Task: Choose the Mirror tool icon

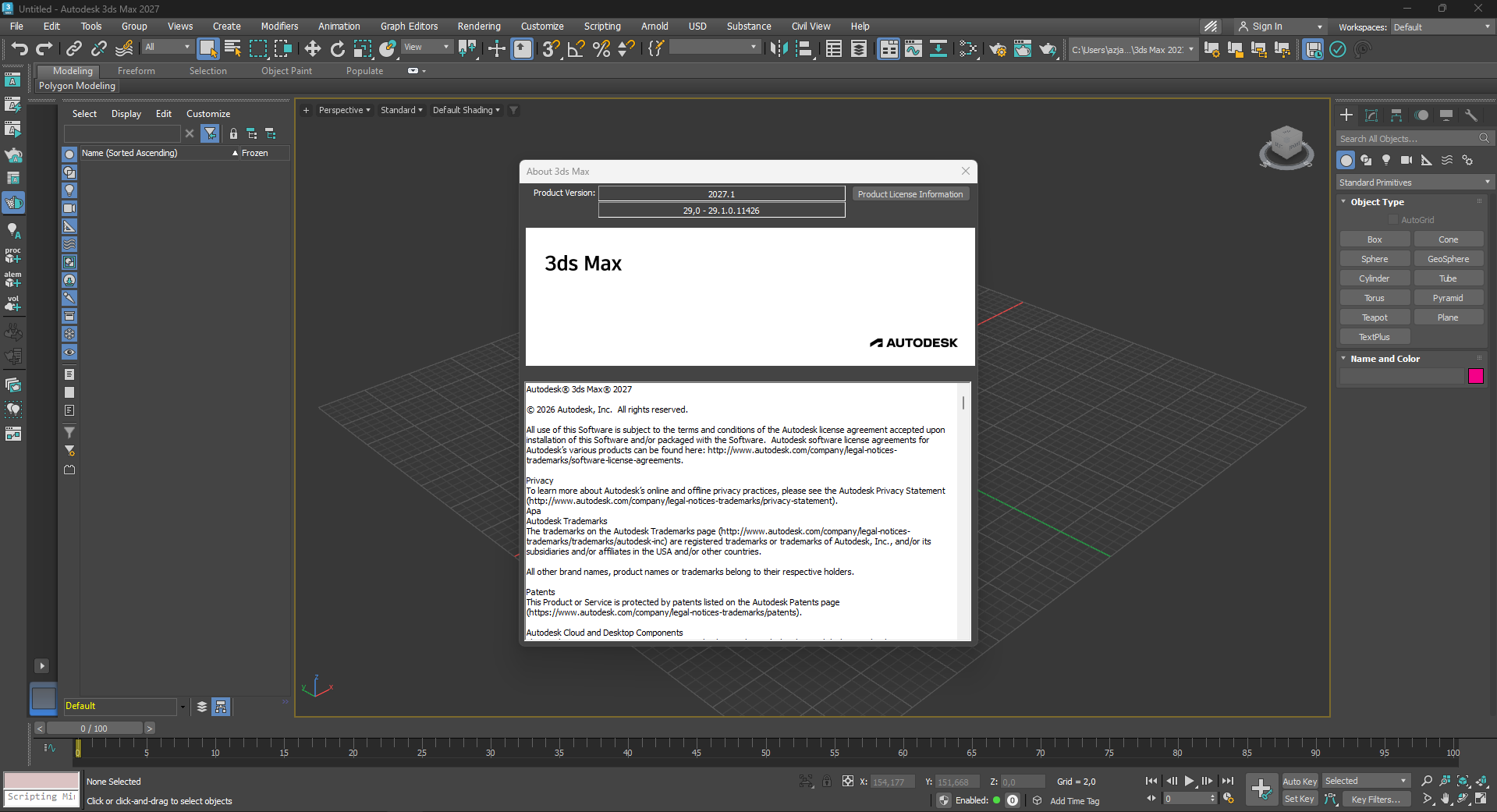Action: click(x=779, y=49)
